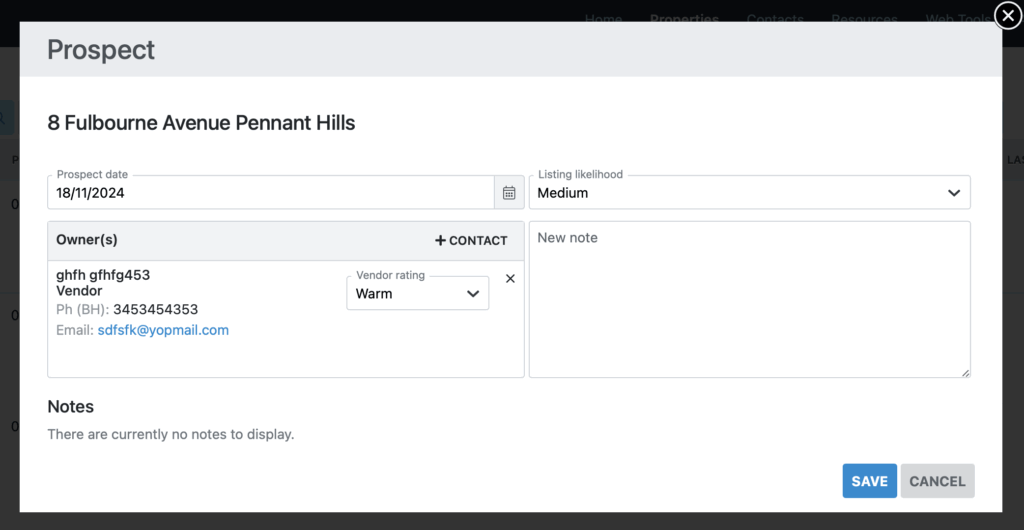Open the Prospect date calendar picker
This screenshot has width=1024, height=530.
coord(509,193)
